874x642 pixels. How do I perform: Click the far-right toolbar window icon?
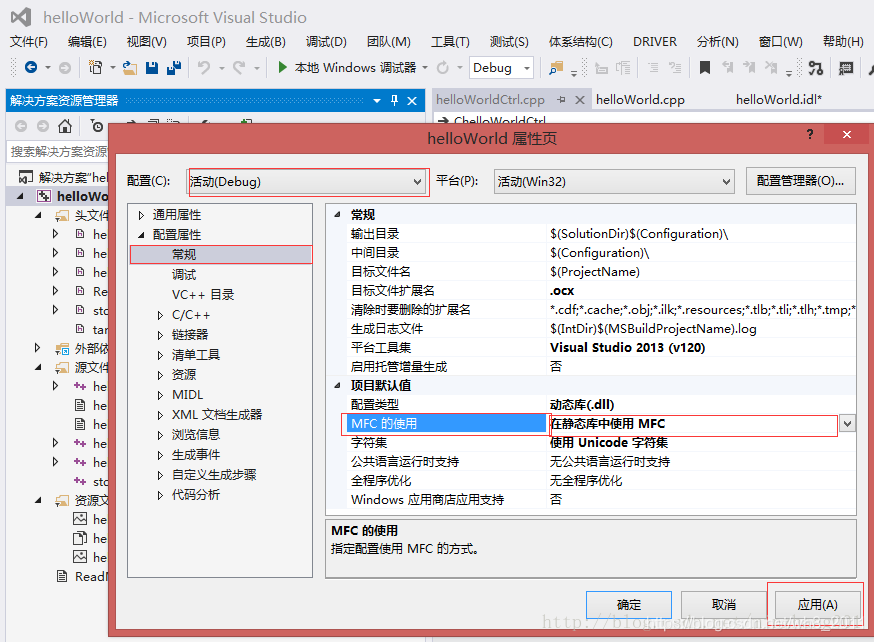point(846,67)
